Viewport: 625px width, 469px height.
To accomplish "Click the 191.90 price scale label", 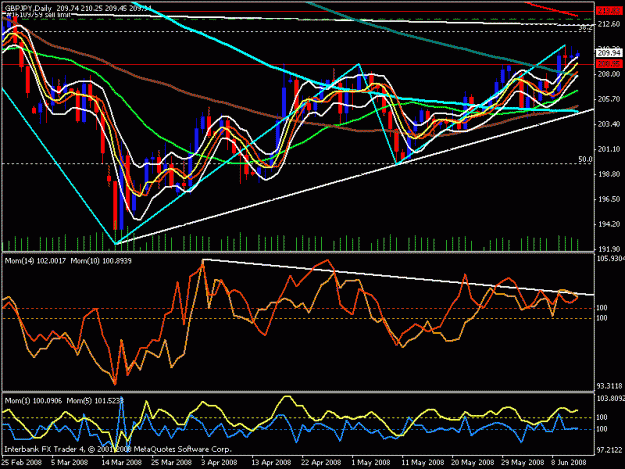I will point(609,249).
